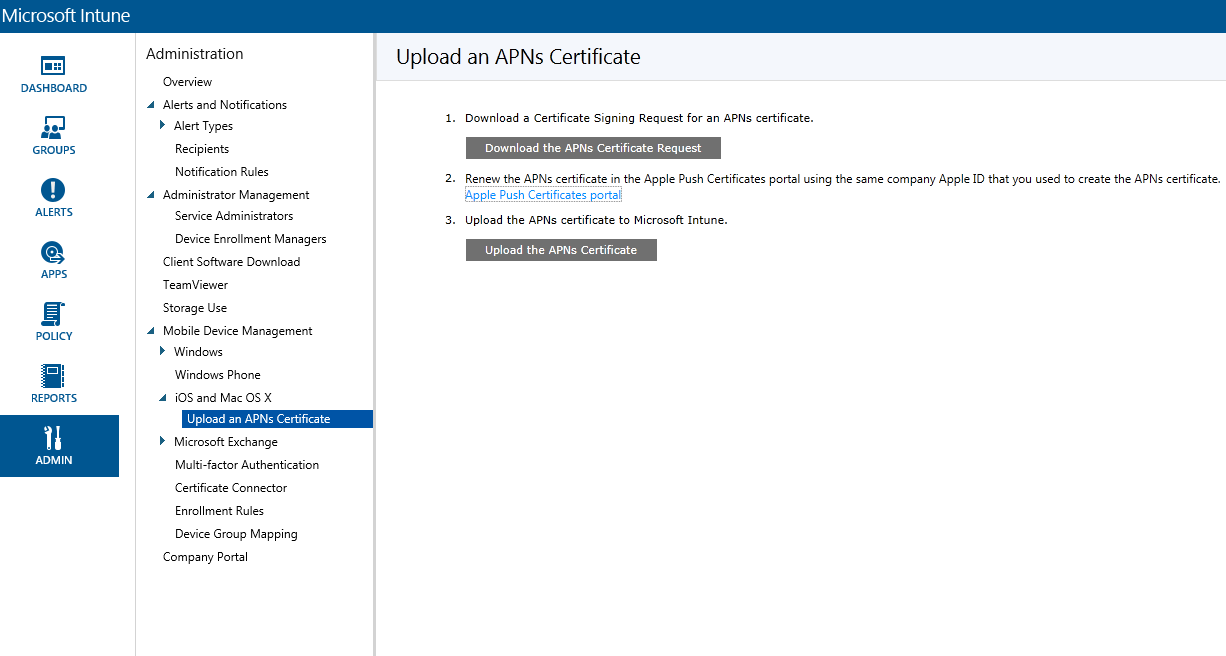Expand the Alert Types tree node arrow
The image size is (1226, 656).
pos(163,126)
